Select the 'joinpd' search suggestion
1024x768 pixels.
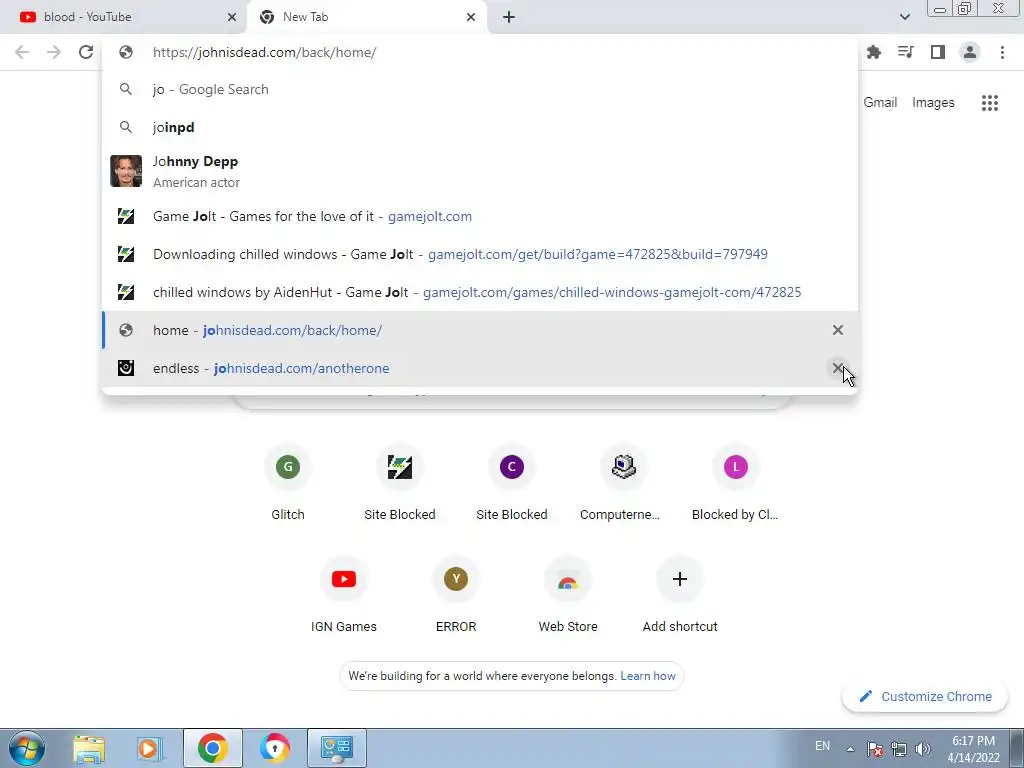point(480,127)
